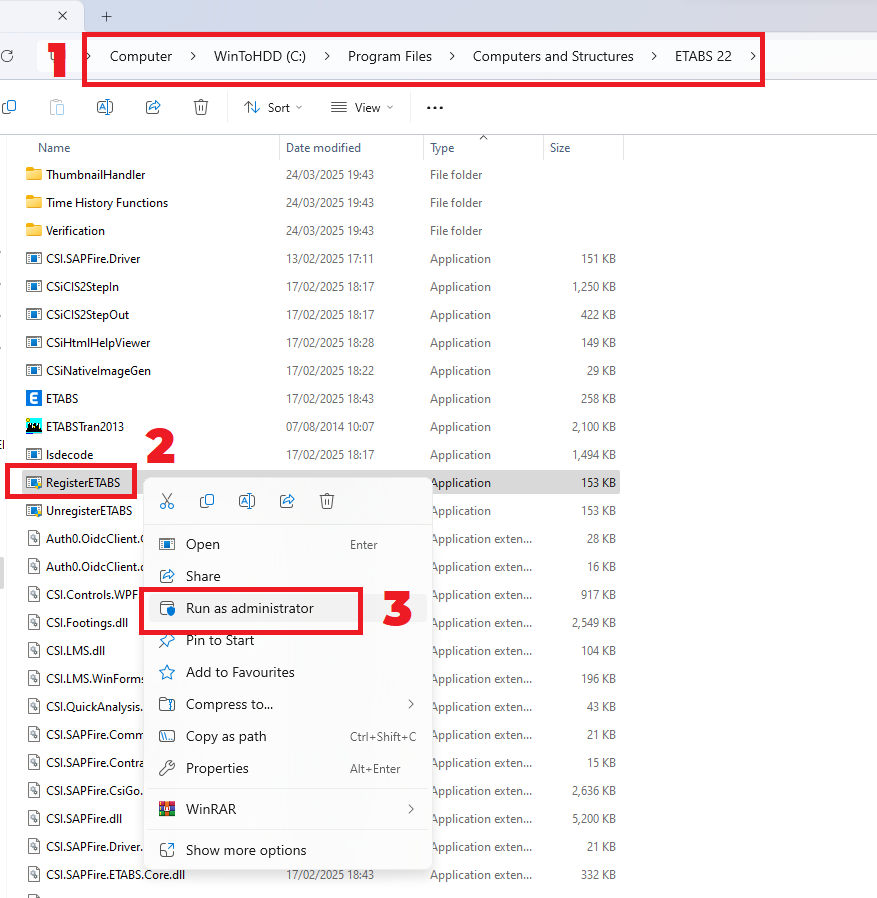Go to Computers and Structures in breadcrumb
The width and height of the screenshot is (877, 898).
point(553,56)
